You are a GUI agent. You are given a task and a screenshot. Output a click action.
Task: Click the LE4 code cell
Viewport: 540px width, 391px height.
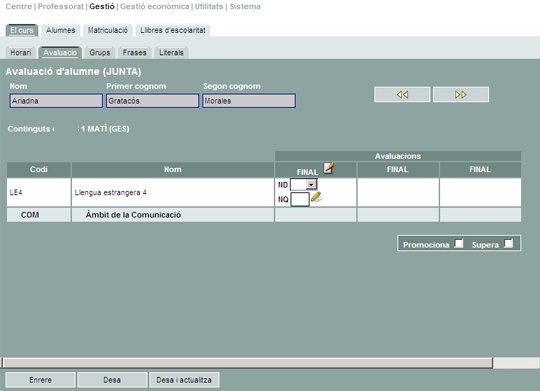point(39,192)
